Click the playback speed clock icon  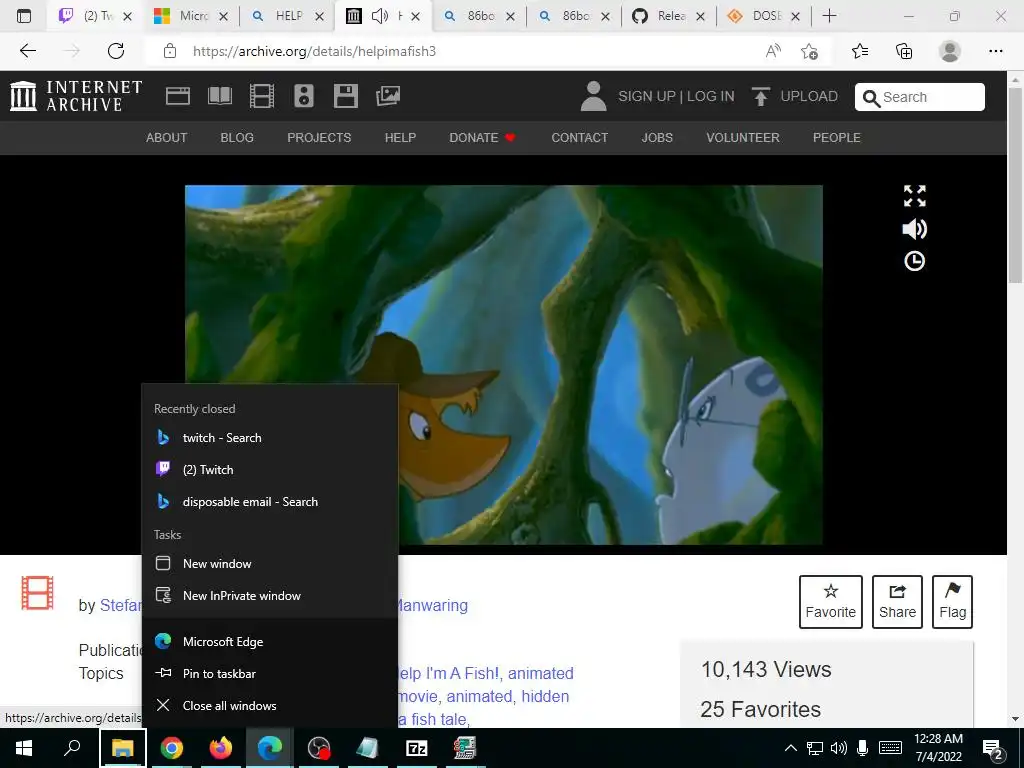[x=914, y=261]
